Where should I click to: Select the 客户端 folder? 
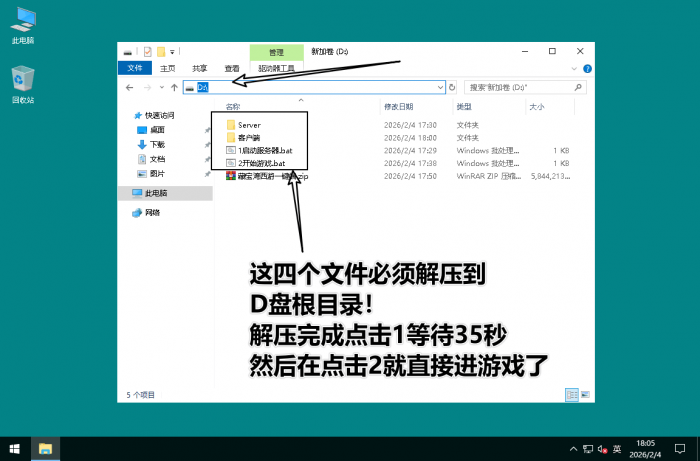click(x=243, y=138)
